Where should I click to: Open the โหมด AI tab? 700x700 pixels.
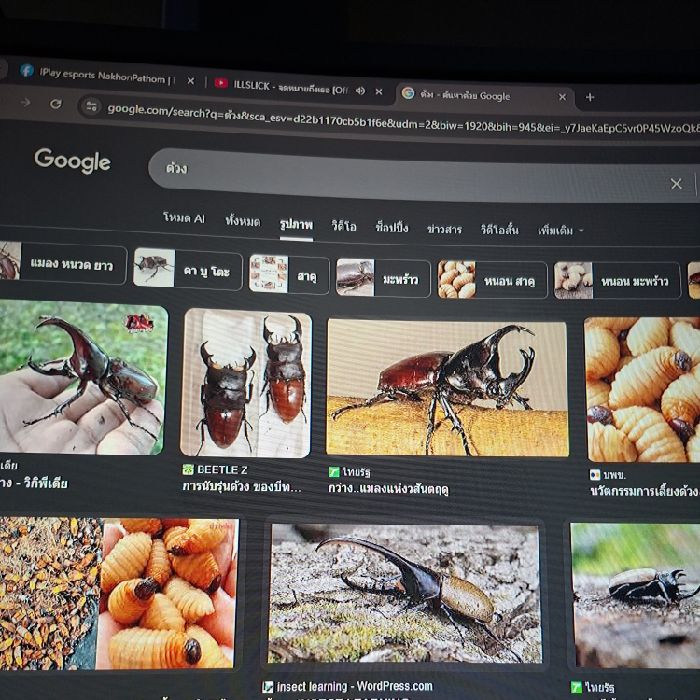[183, 218]
